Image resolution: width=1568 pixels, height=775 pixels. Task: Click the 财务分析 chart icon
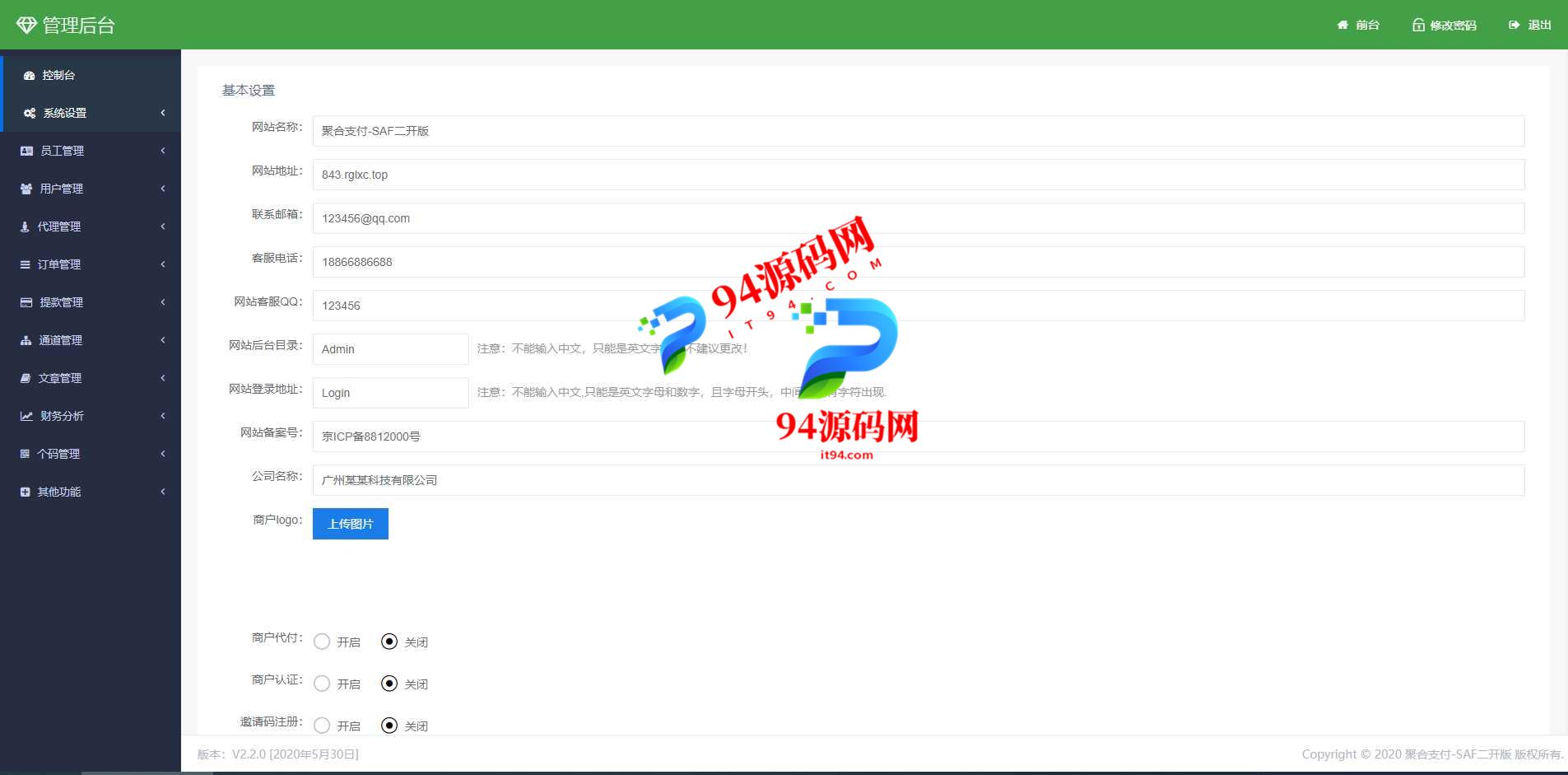[x=26, y=416]
